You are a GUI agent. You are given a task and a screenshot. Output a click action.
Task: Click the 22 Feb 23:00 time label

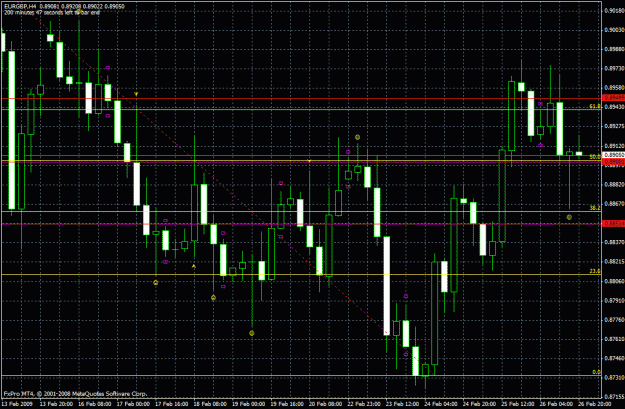point(364,404)
